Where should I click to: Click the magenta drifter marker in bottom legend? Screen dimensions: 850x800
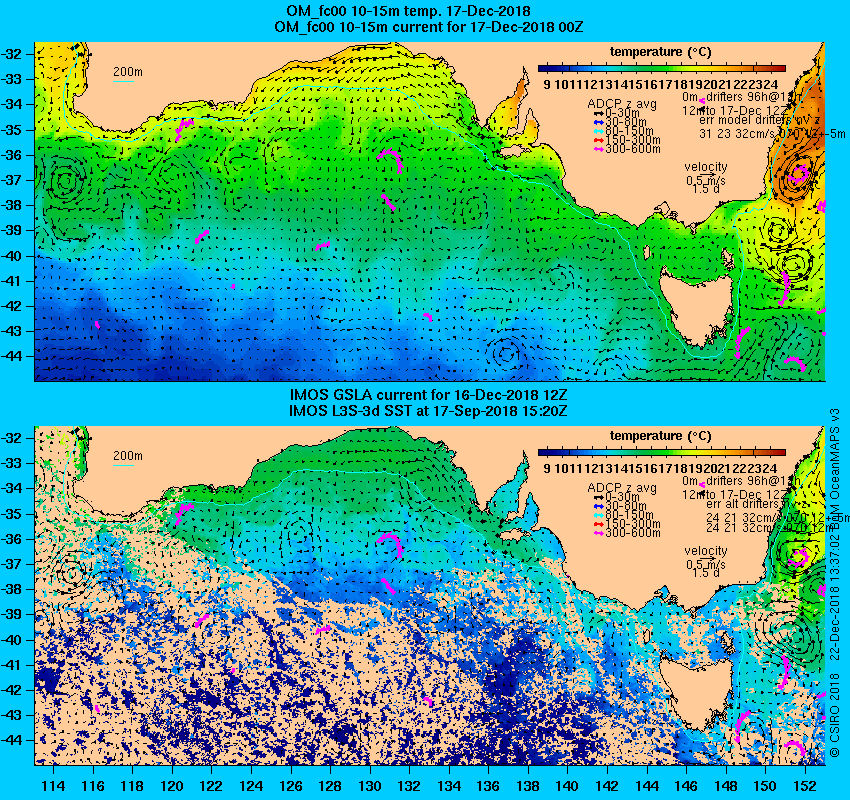(x=701, y=484)
